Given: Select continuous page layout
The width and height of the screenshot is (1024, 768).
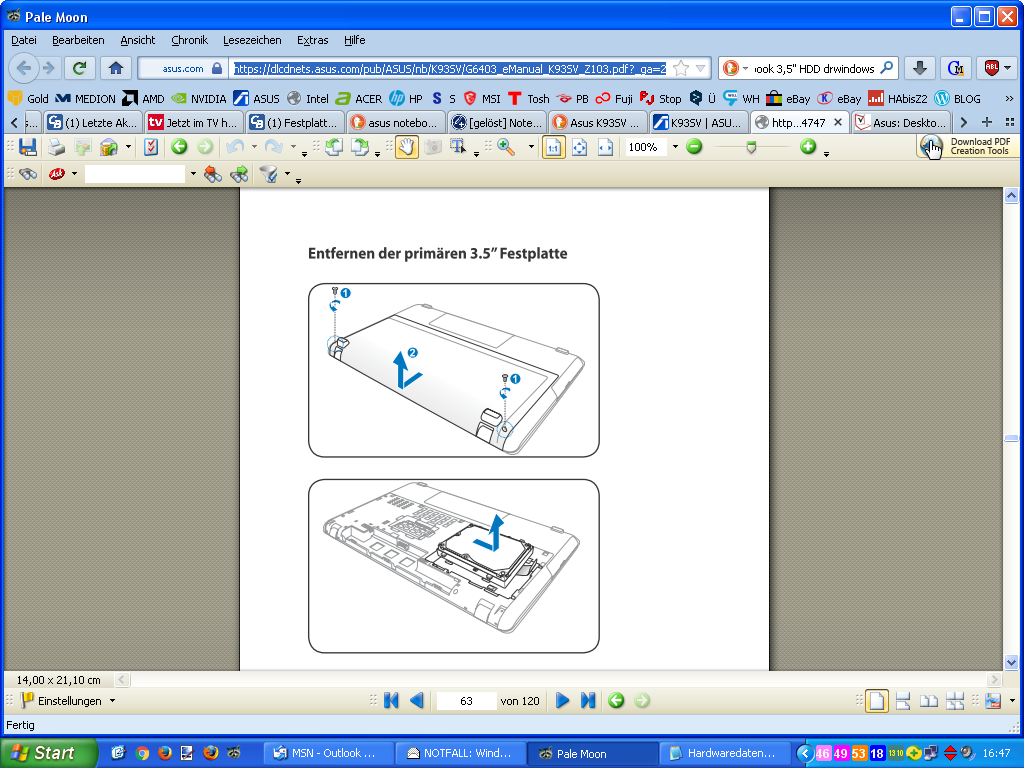Looking at the screenshot, I should (x=903, y=701).
